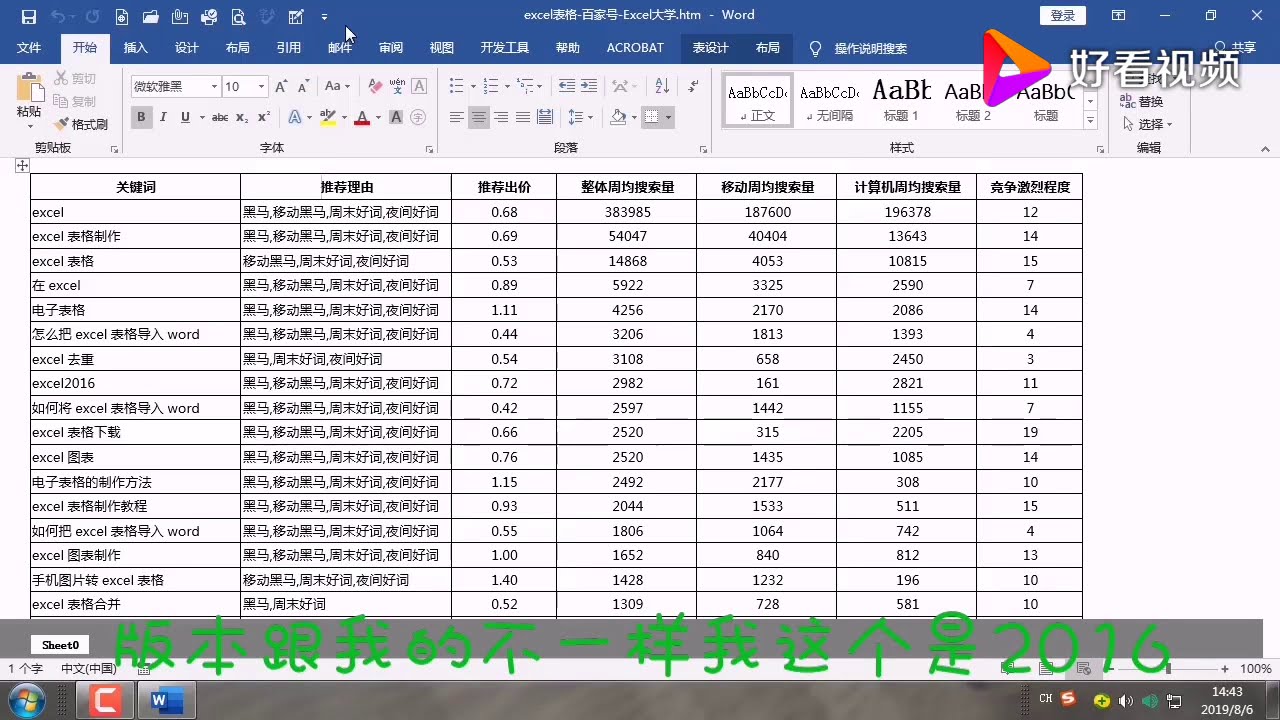Toggle center alignment
1280x720 pixels.
click(479, 118)
